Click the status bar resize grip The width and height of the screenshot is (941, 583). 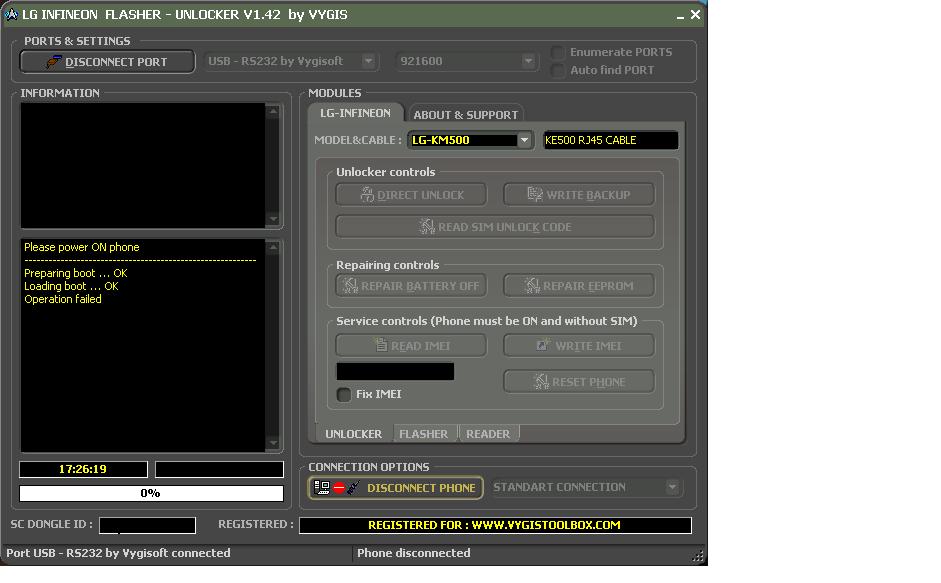(698, 556)
